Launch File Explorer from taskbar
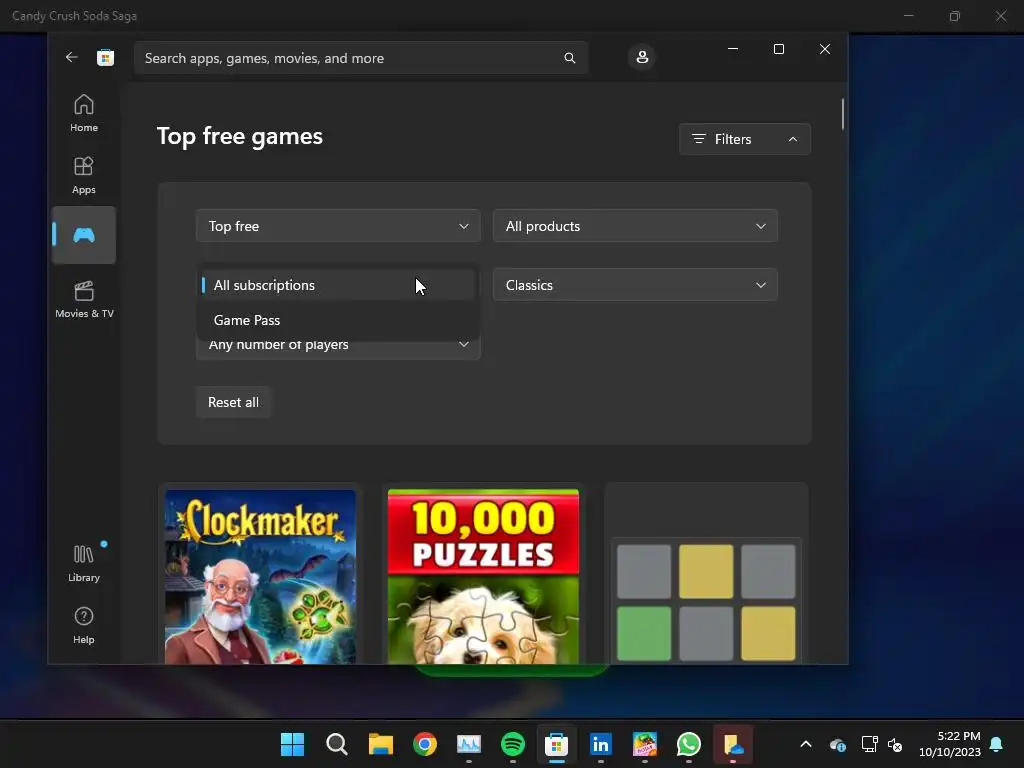Image resolution: width=1024 pixels, height=768 pixels. (x=381, y=744)
